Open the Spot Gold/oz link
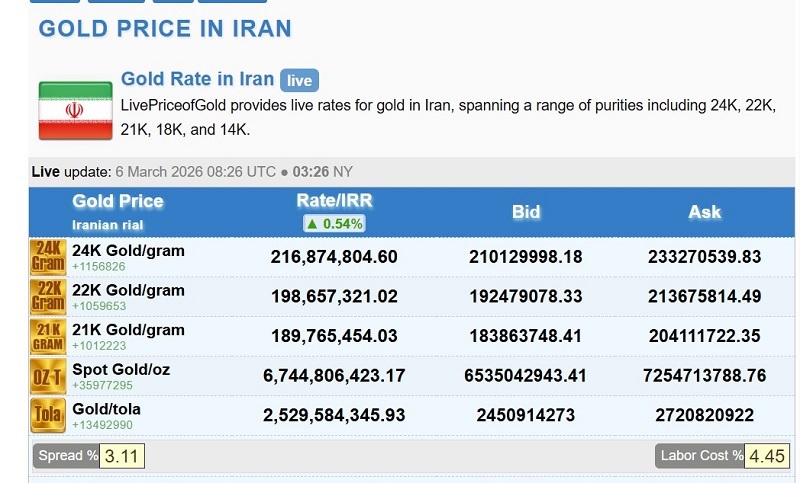Image resolution: width=800 pixels, height=483 pixels. [x=121, y=370]
